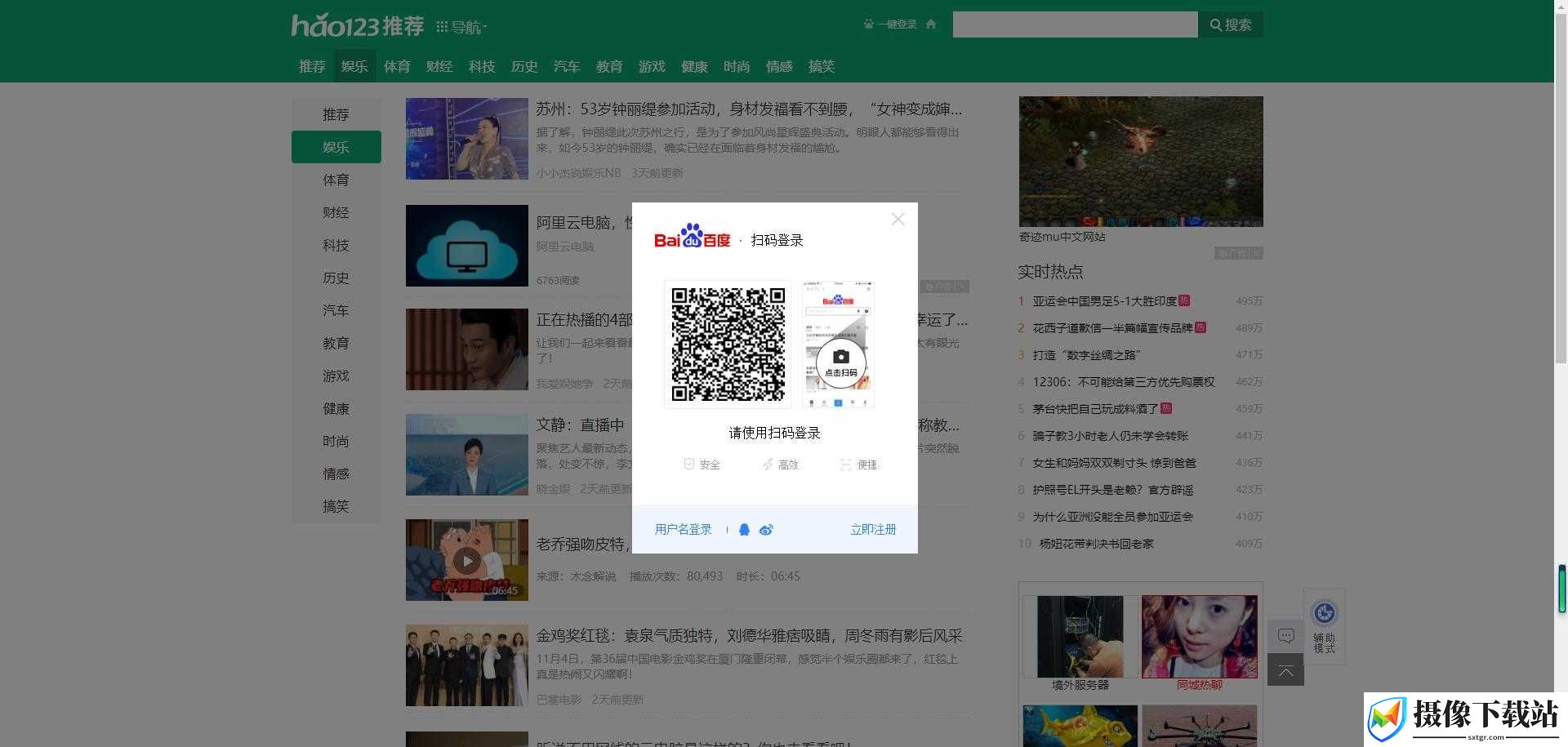1568x747 pixels.
Task: Click the 搜索 search button
Action: tap(1231, 24)
